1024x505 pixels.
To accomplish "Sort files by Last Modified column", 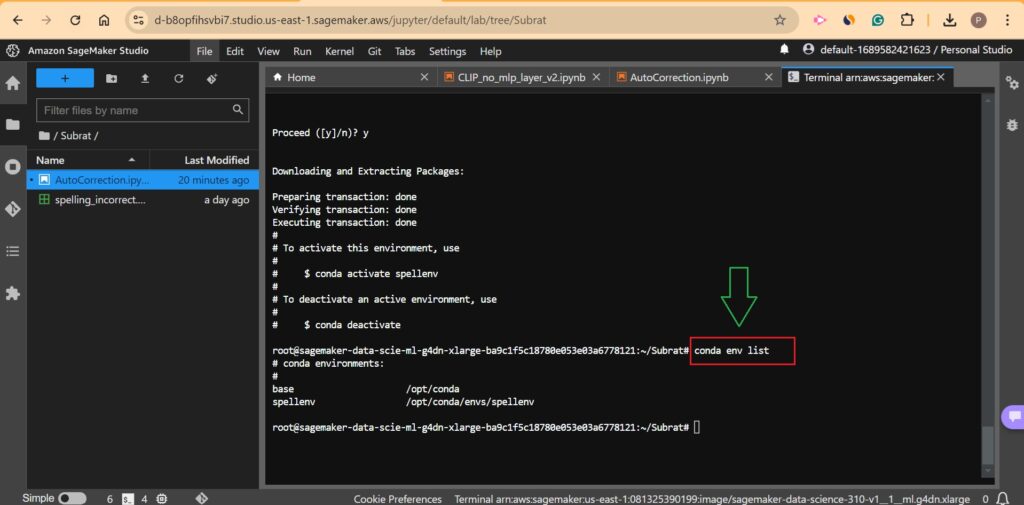I will 216,160.
